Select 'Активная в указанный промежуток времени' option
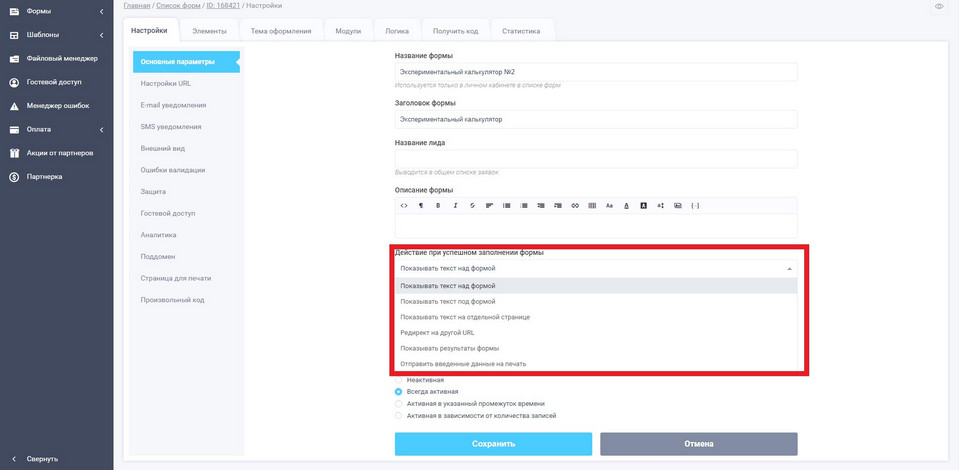The height and width of the screenshot is (470, 959). pos(399,404)
